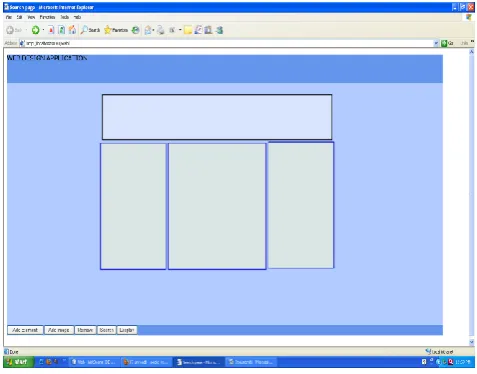Viewport: 477px width, 374px height.
Task: Click the red system tray icon
Action: [451, 362]
